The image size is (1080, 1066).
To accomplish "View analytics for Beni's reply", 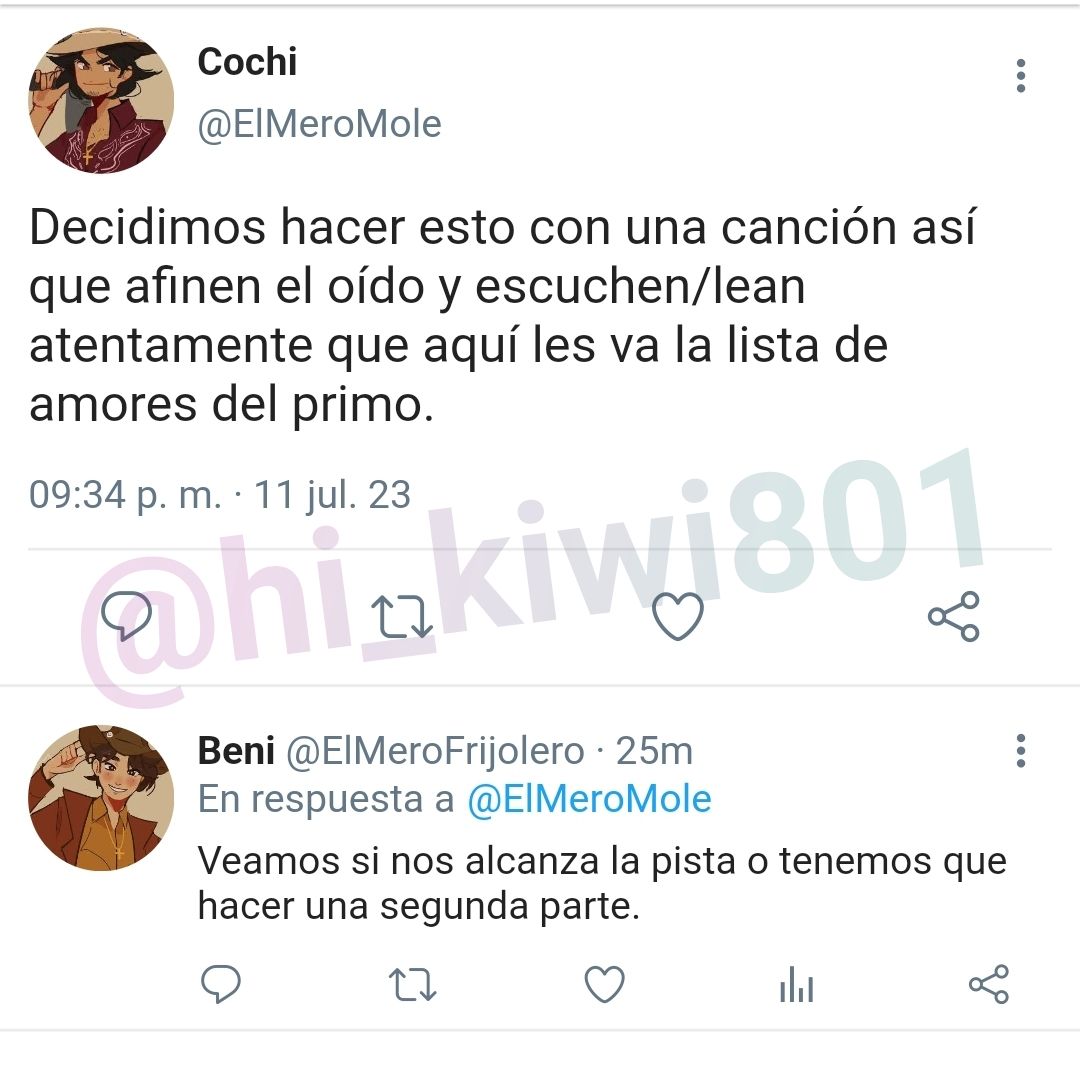I will tap(797, 984).
